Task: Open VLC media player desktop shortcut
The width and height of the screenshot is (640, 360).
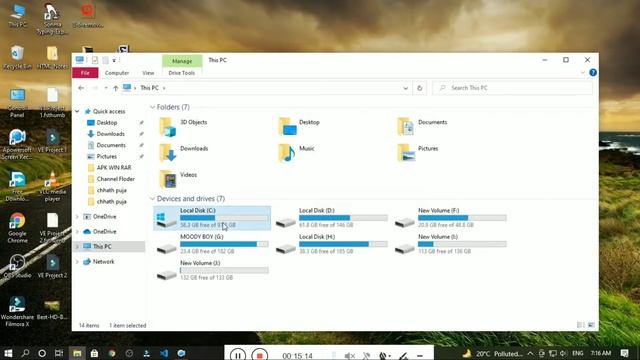Action: pos(52,186)
